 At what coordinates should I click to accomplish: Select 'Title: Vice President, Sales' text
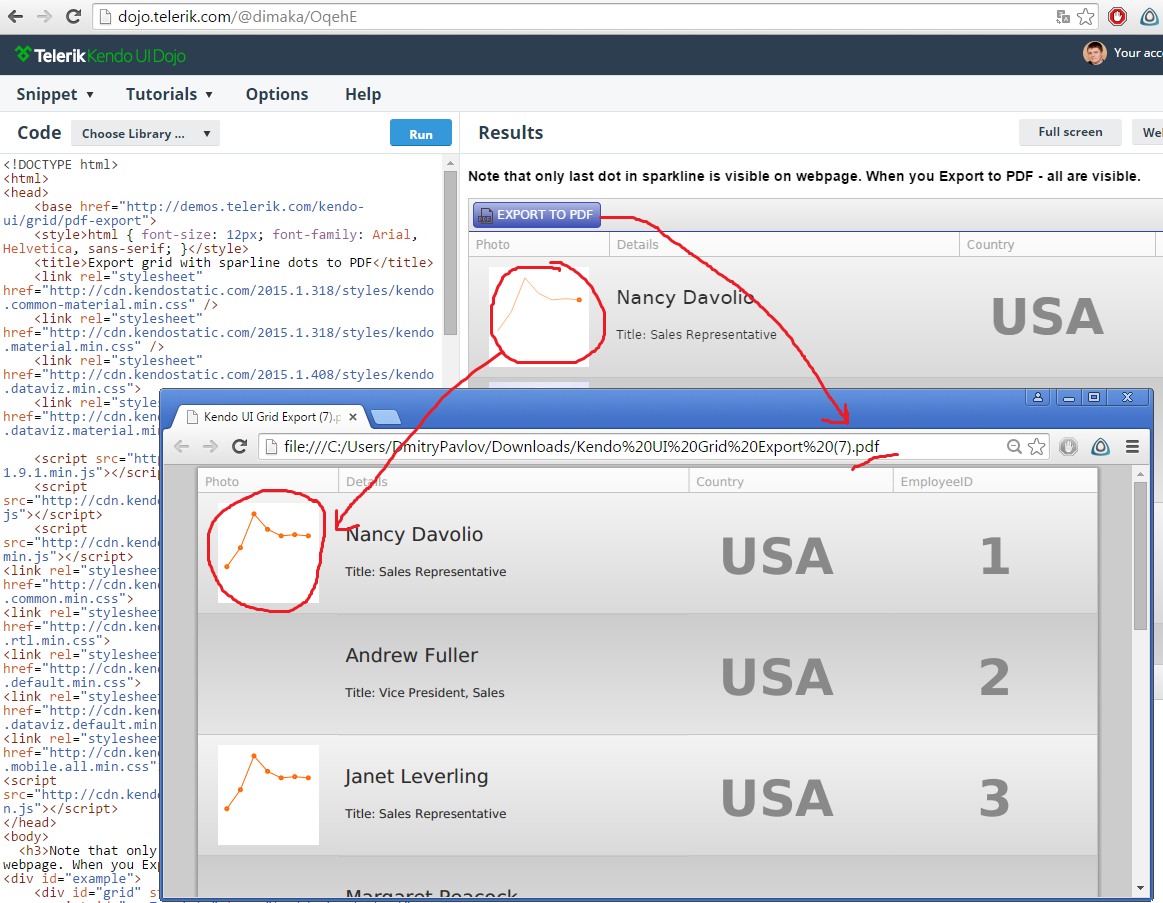coord(424,692)
